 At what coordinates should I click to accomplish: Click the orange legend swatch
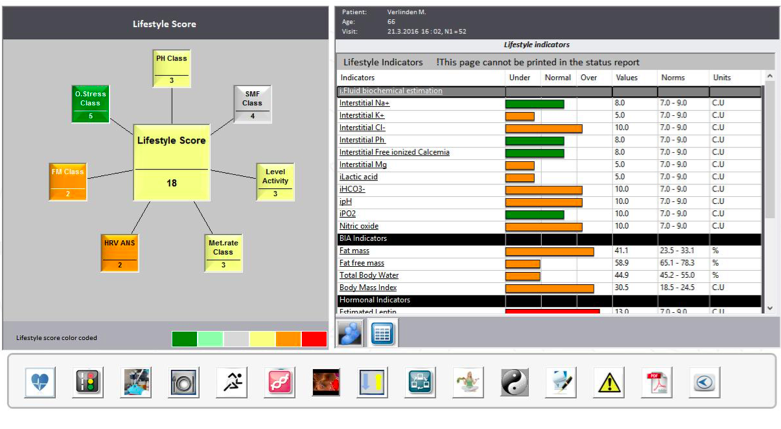coord(288,339)
